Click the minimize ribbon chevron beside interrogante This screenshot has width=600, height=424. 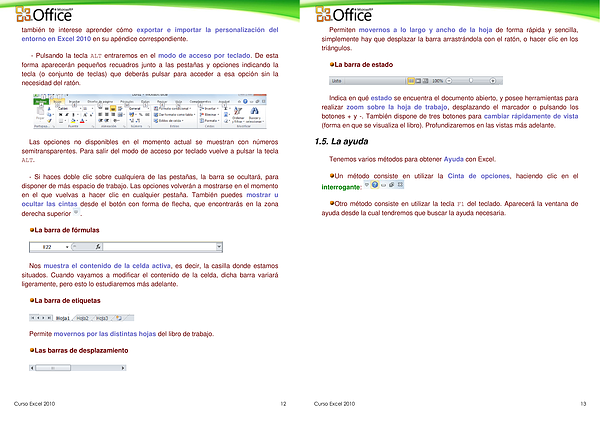pos(367,184)
